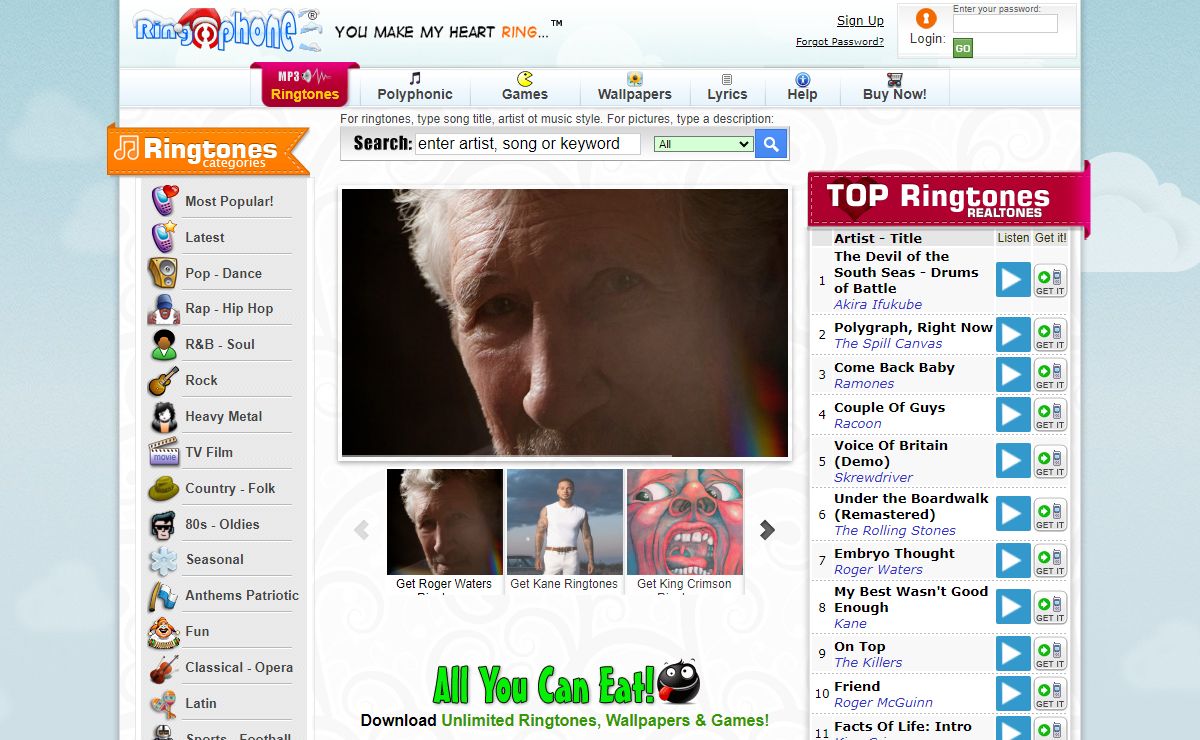The width and height of the screenshot is (1200, 740).
Task: Play Voice Of Britain (Demo) preview
Action: (x=1013, y=461)
